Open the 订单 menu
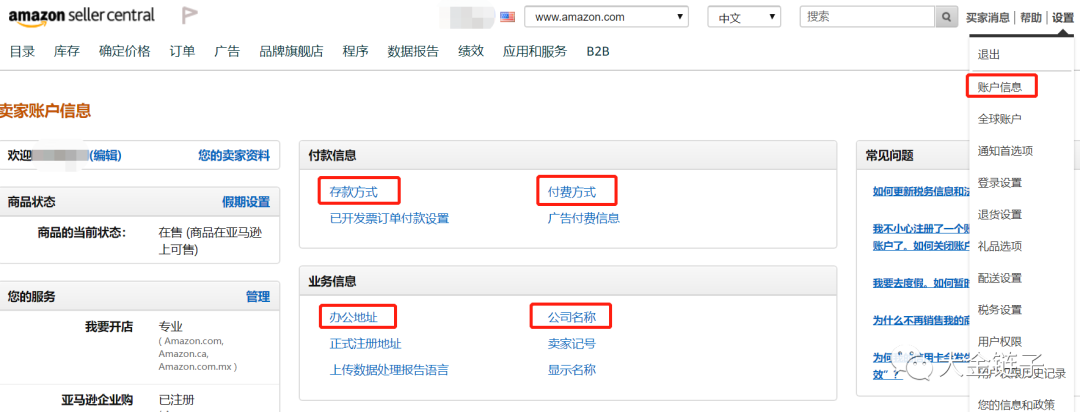 click(183, 51)
